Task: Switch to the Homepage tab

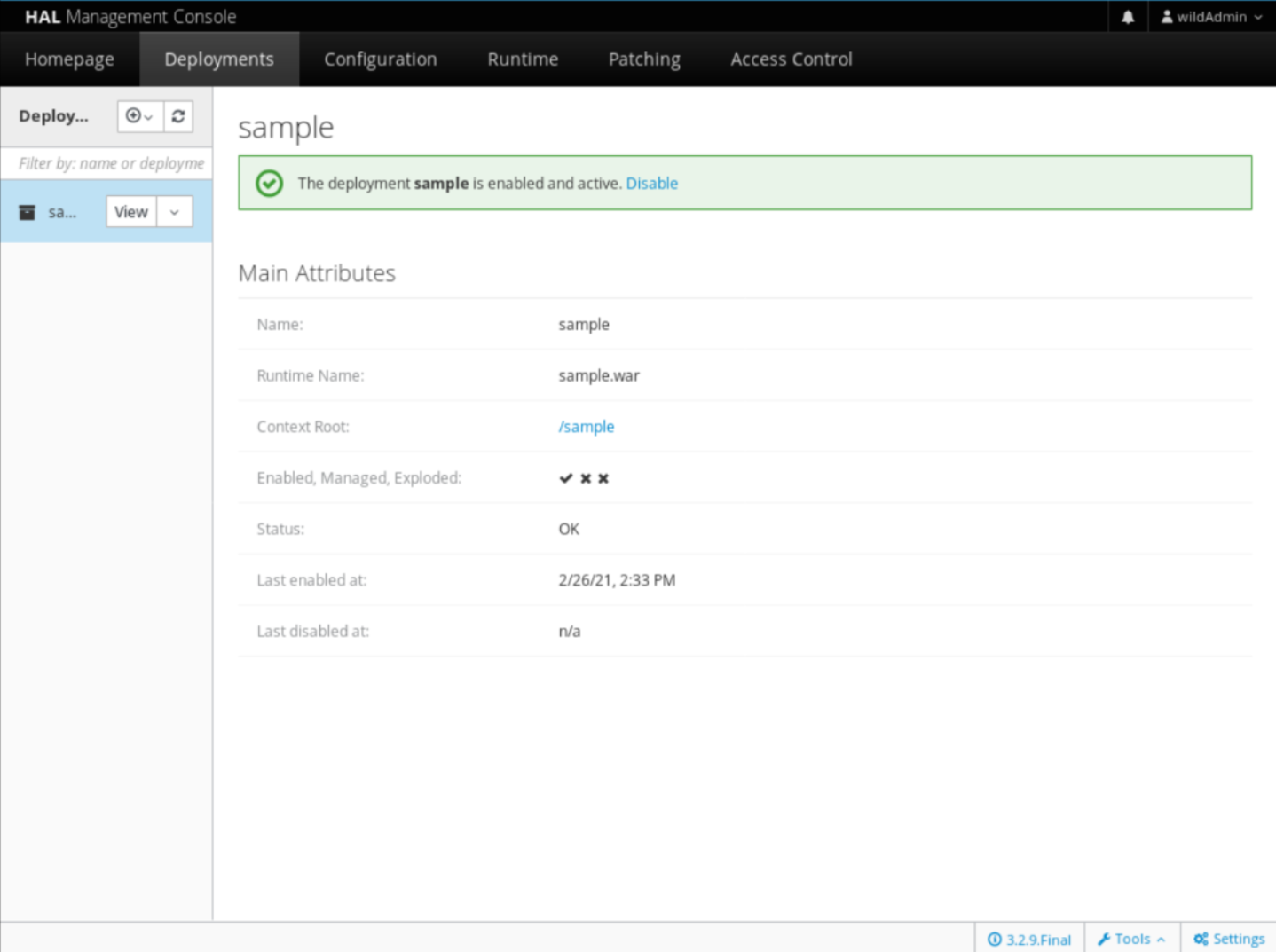Action: (69, 59)
